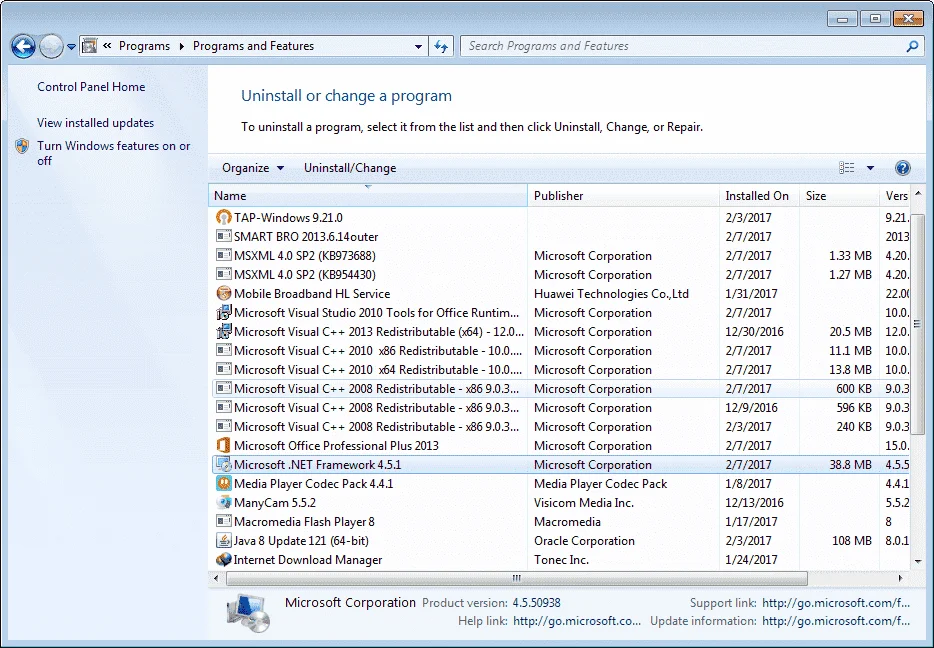Click the Search Programs and Features field
The image size is (934, 648).
tap(683, 46)
